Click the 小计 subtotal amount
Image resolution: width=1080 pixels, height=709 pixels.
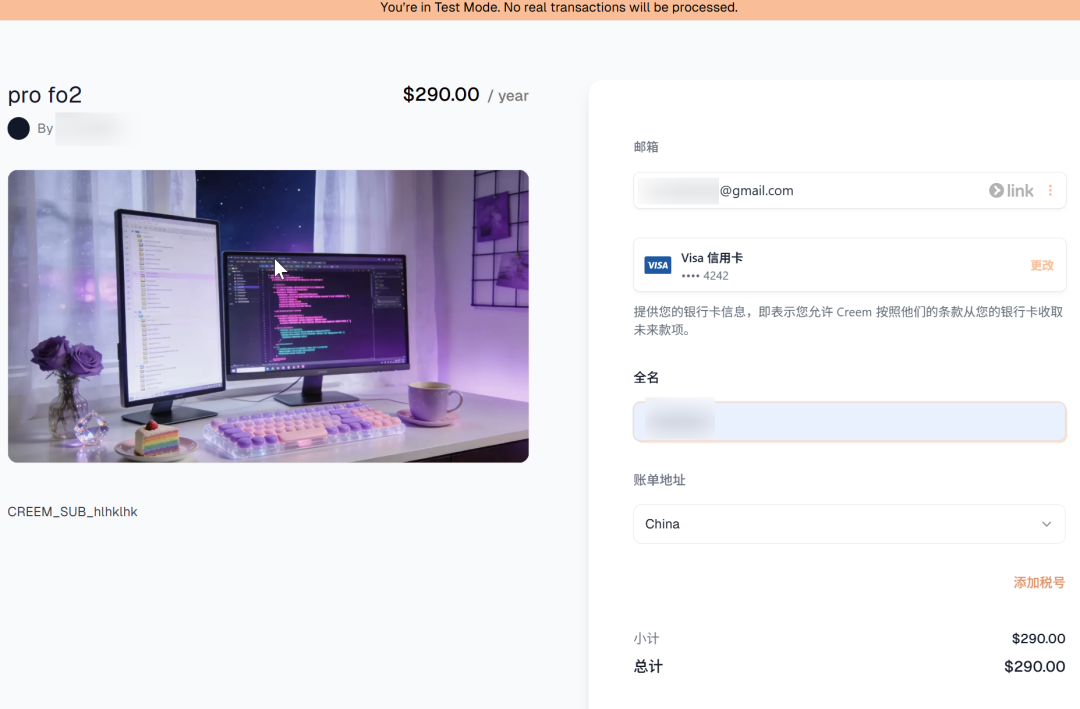coord(1038,638)
